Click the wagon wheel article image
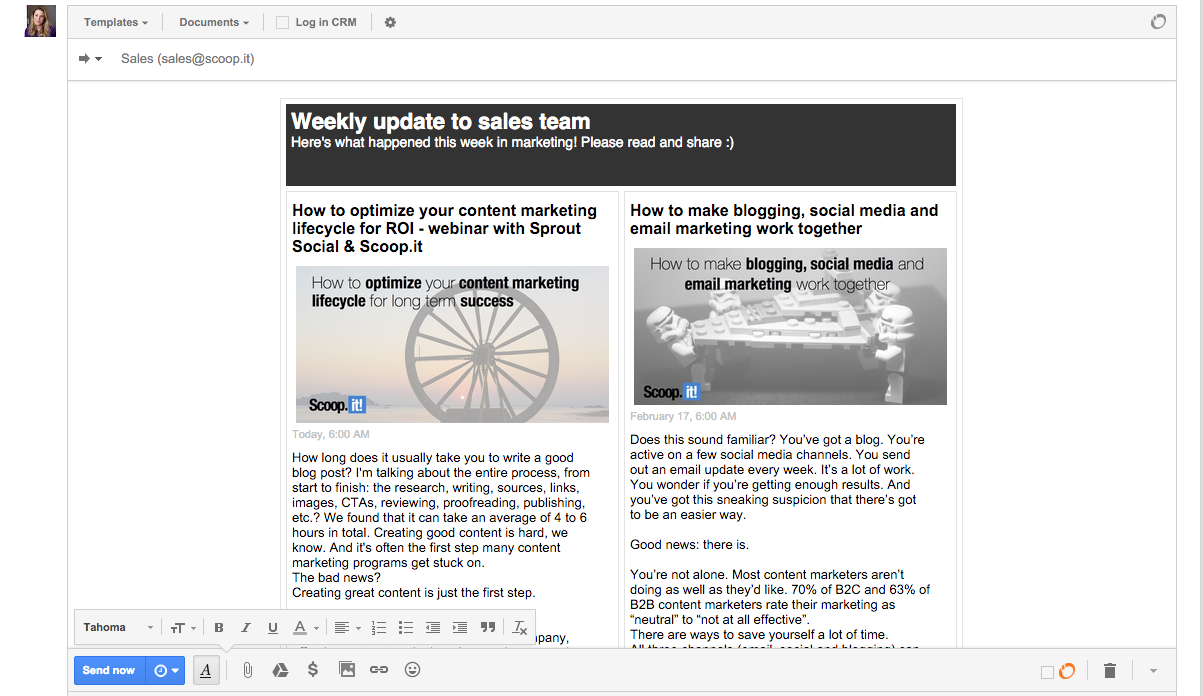 point(452,344)
